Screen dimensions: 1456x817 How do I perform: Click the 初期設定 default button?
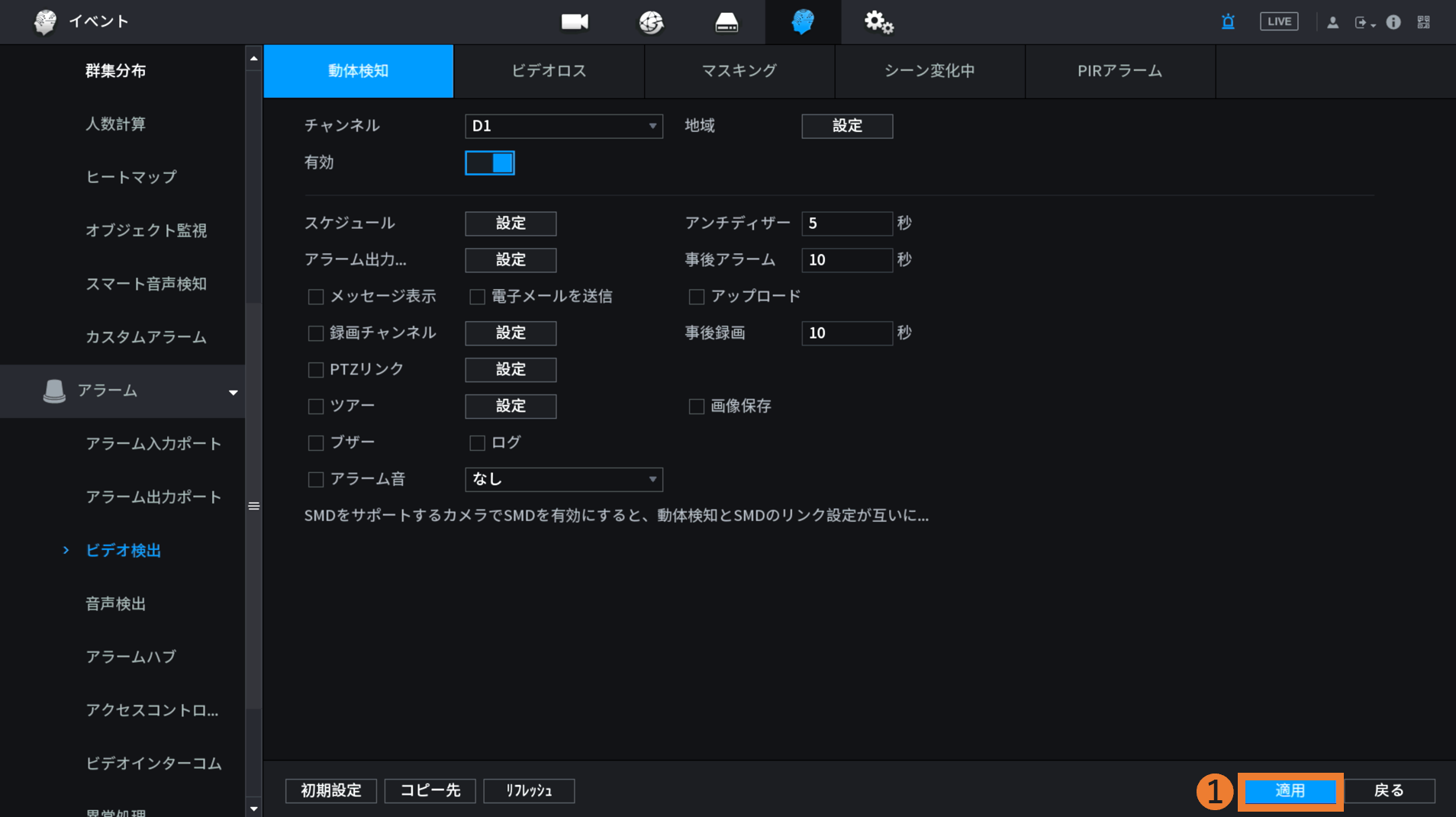pos(330,790)
